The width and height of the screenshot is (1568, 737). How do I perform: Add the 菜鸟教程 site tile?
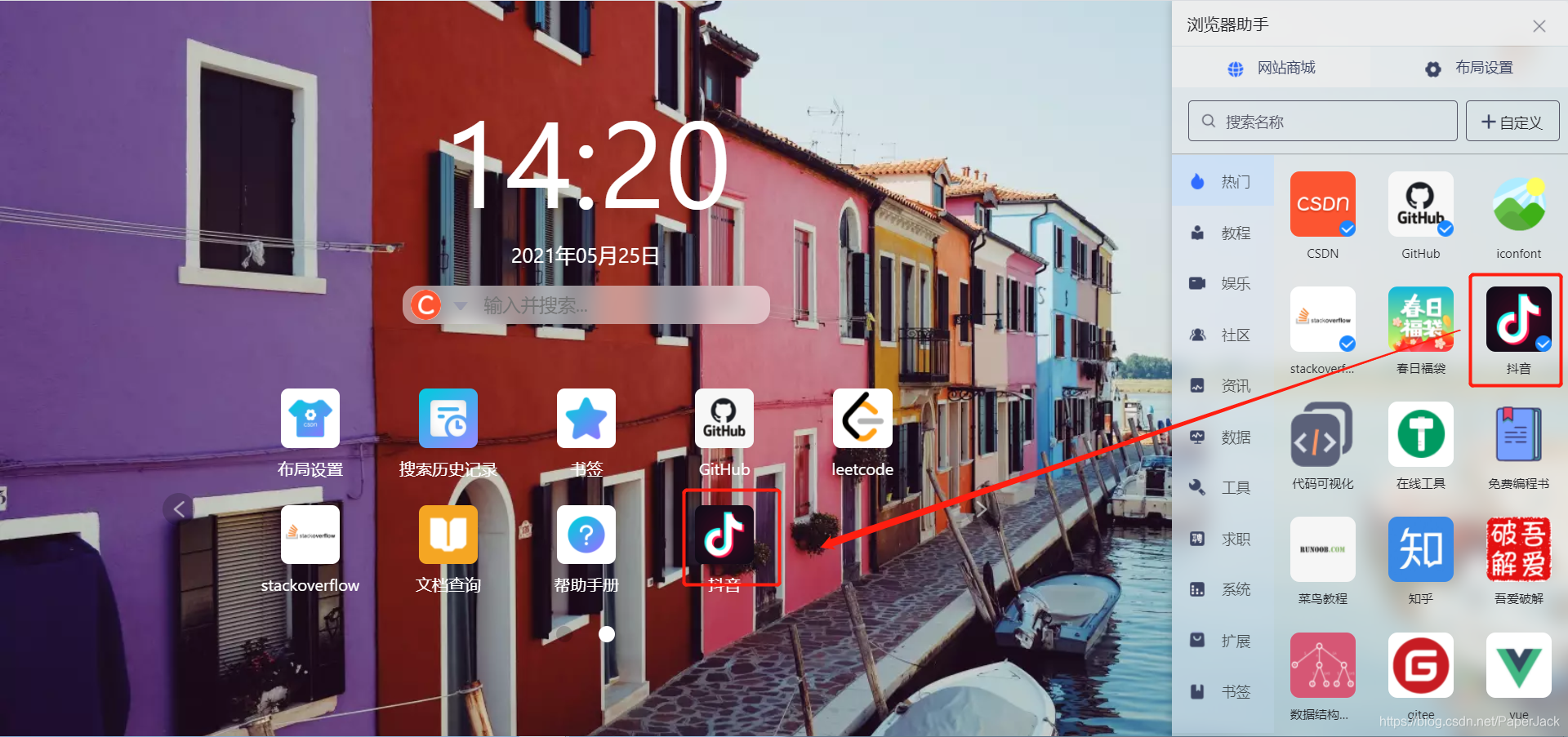[x=1323, y=549]
